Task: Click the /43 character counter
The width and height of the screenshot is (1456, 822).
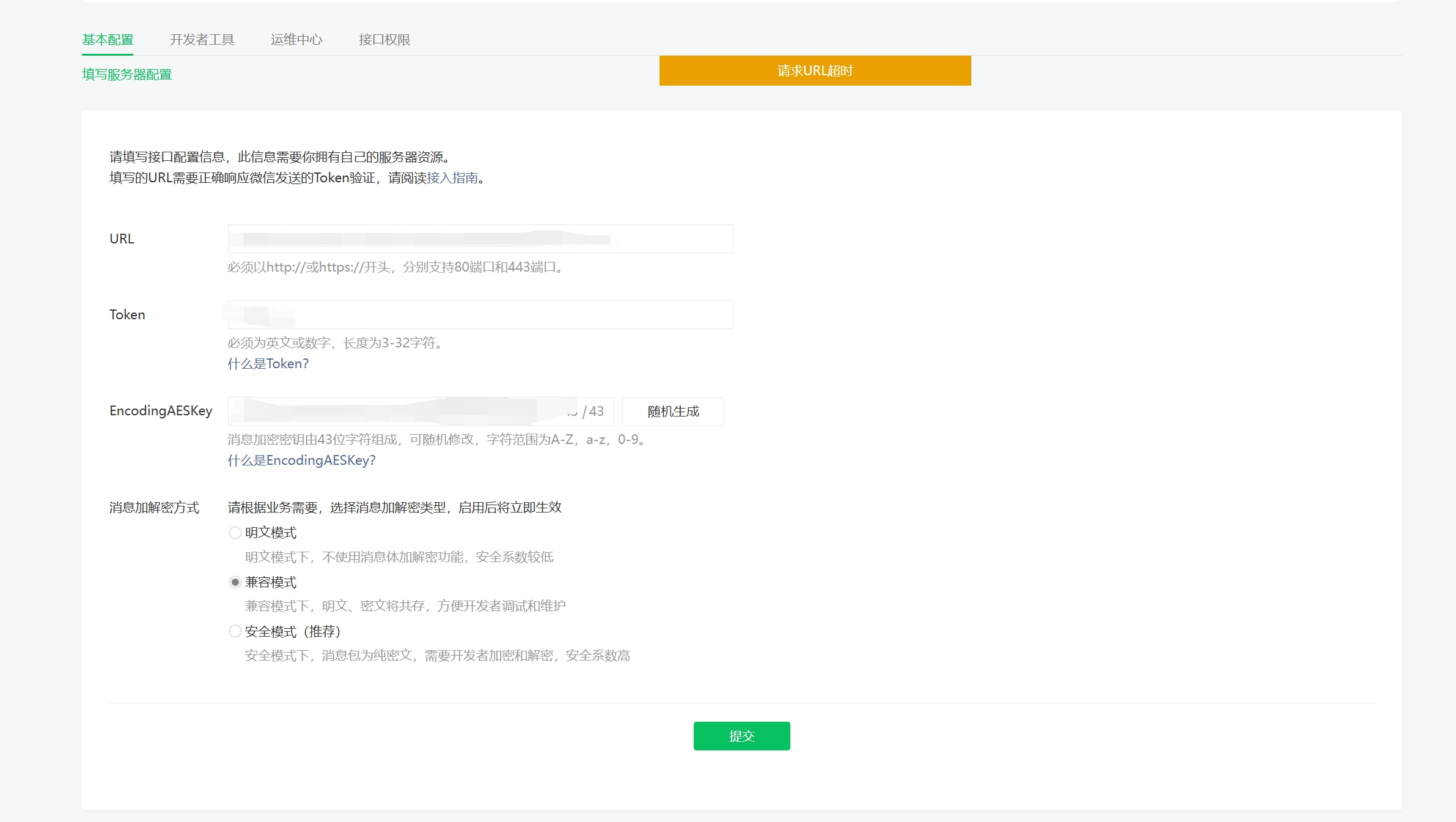Action: pos(593,411)
